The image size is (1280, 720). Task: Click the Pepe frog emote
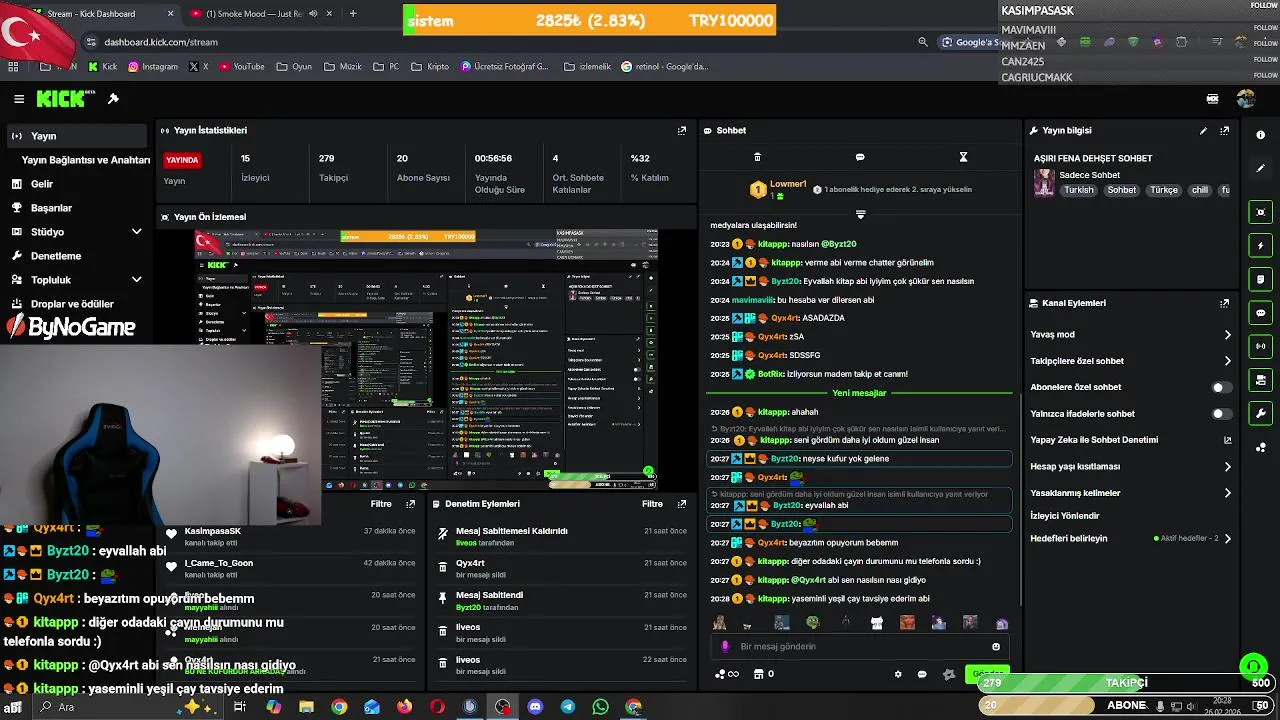click(813, 622)
